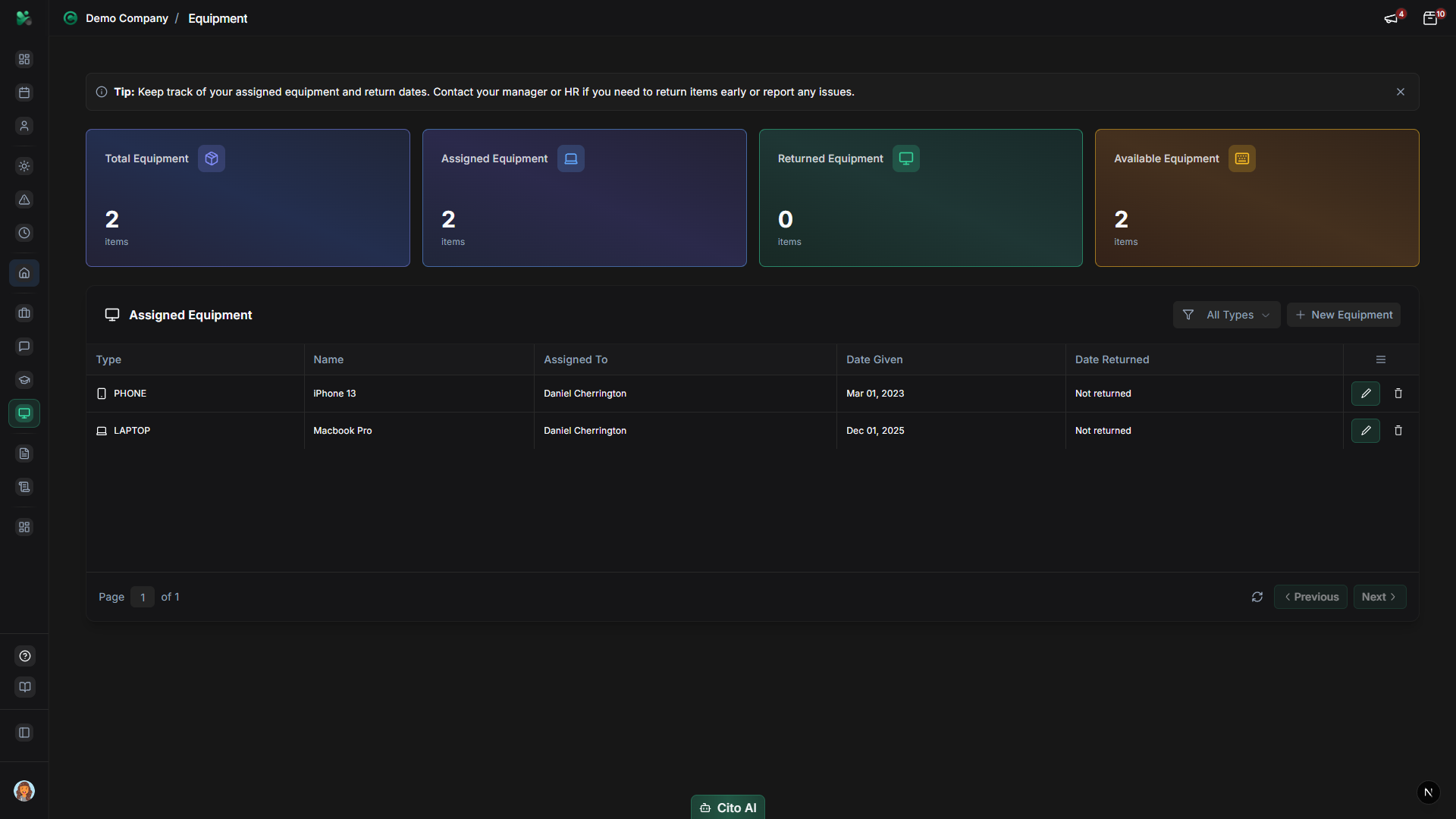This screenshot has width=1456, height=819.
Task: Select the Equipment breadcrumb tab
Action: (x=218, y=18)
